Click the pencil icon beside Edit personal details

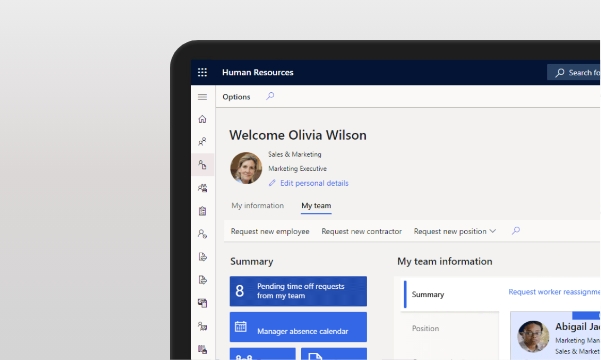pos(272,183)
